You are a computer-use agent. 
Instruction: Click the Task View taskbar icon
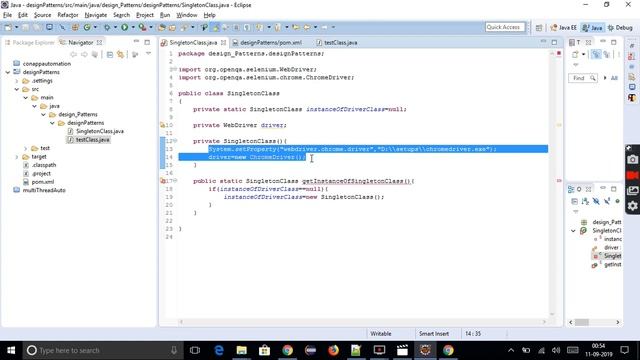[195, 350]
